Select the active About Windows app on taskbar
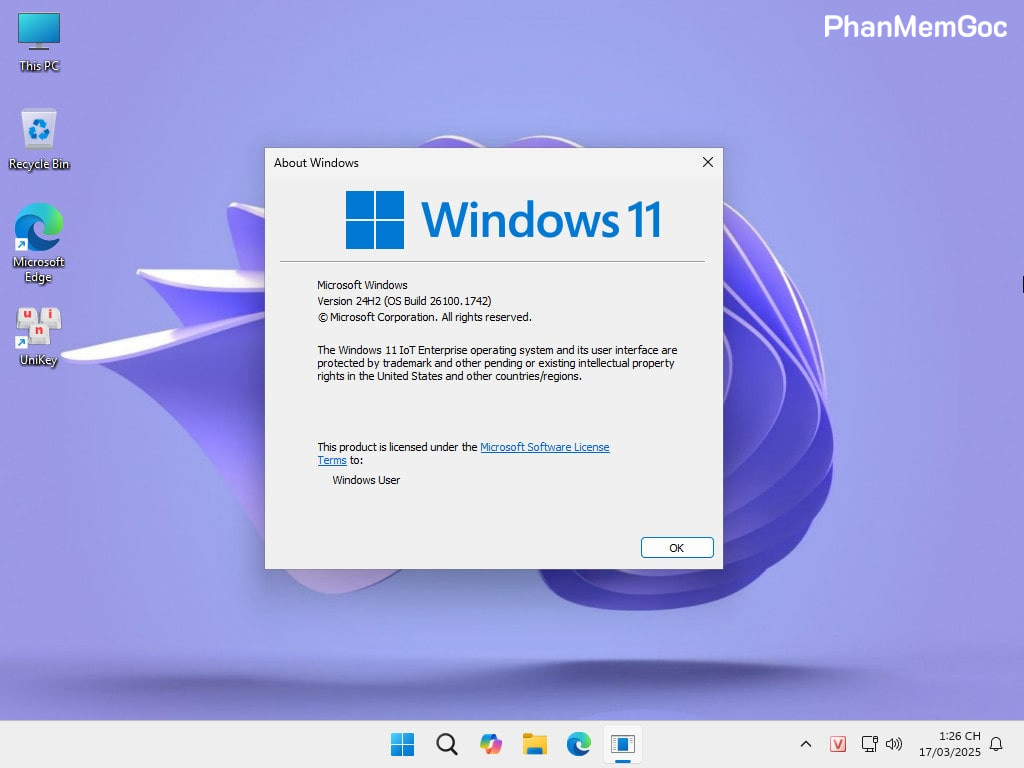The width and height of the screenshot is (1024, 768). (x=623, y=744)
